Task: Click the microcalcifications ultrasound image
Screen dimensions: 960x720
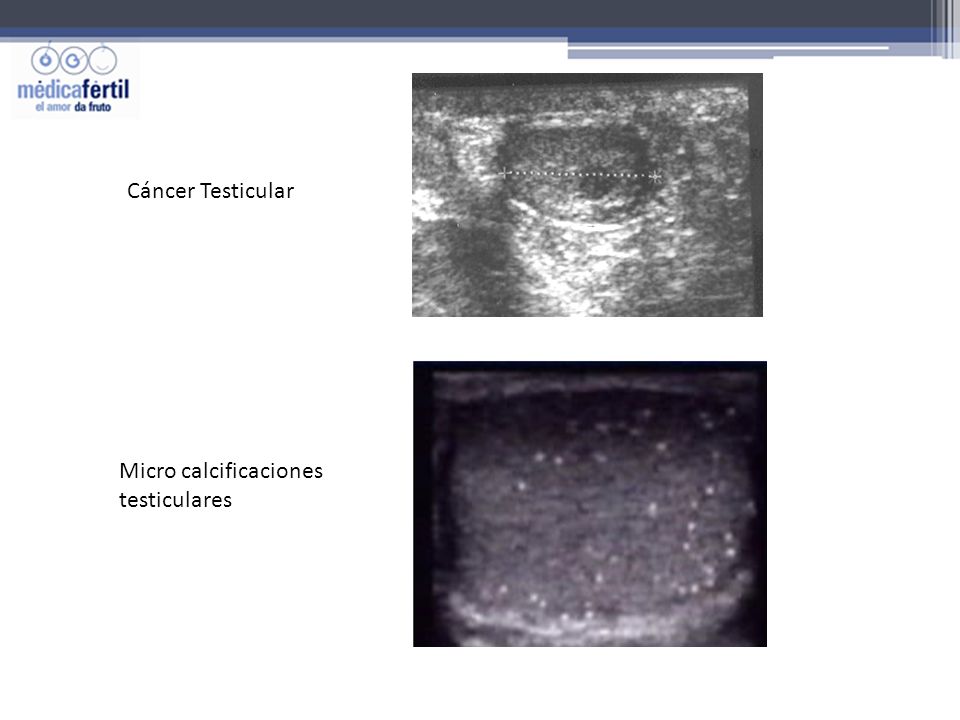Action: point(590,504)
